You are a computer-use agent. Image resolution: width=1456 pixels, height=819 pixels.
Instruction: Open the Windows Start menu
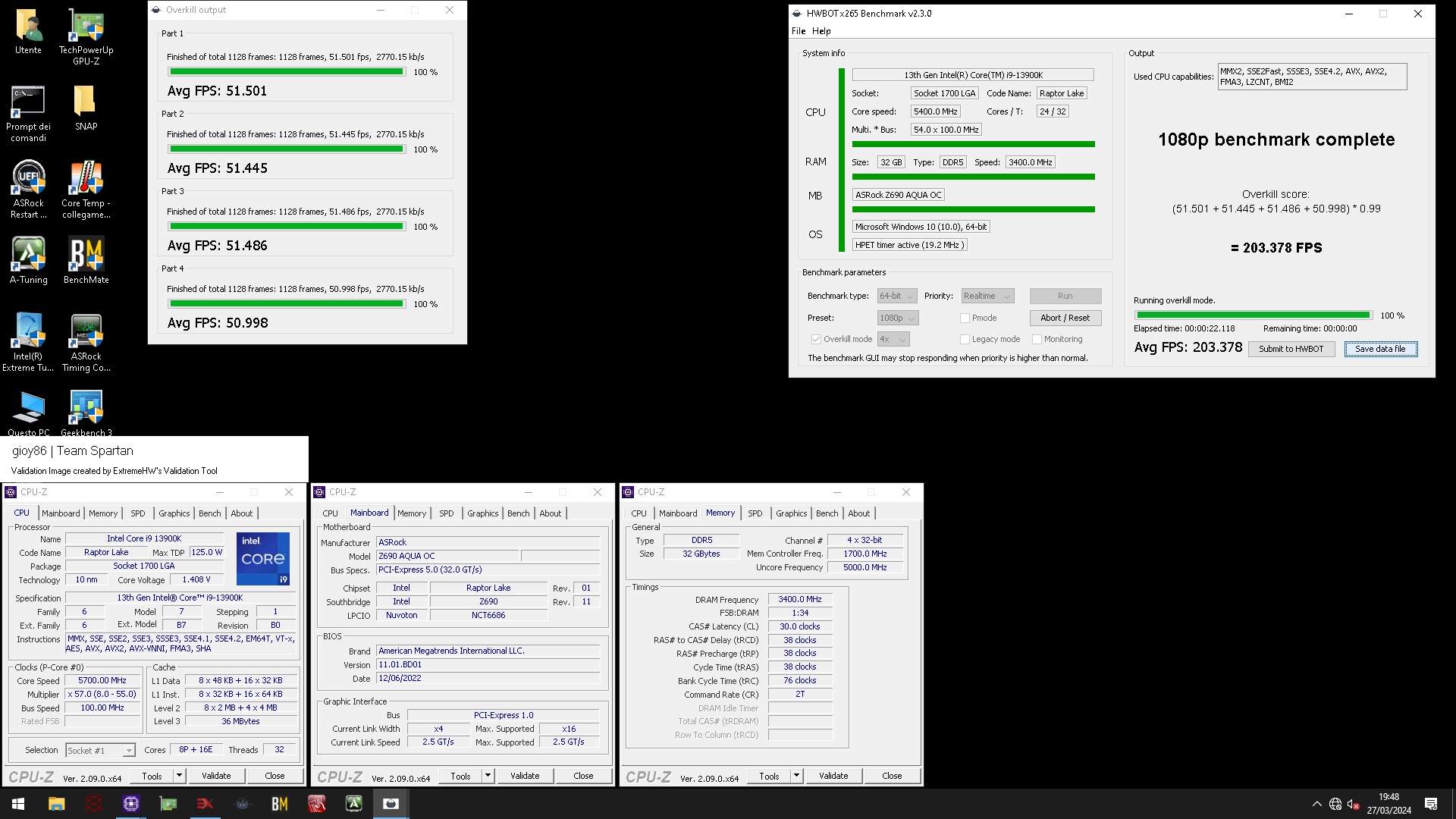[18, 804]
